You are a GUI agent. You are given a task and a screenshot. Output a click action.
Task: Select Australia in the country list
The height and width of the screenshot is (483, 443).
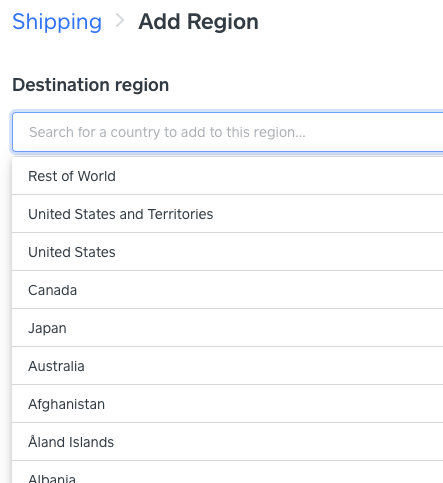pyautogui.click(x=228, y=366)
